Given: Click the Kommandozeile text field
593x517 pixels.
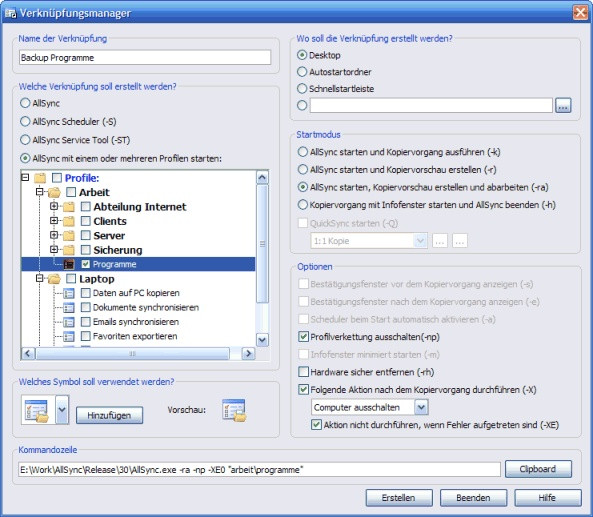Looking at the screenshot, I should click(259, 470).
